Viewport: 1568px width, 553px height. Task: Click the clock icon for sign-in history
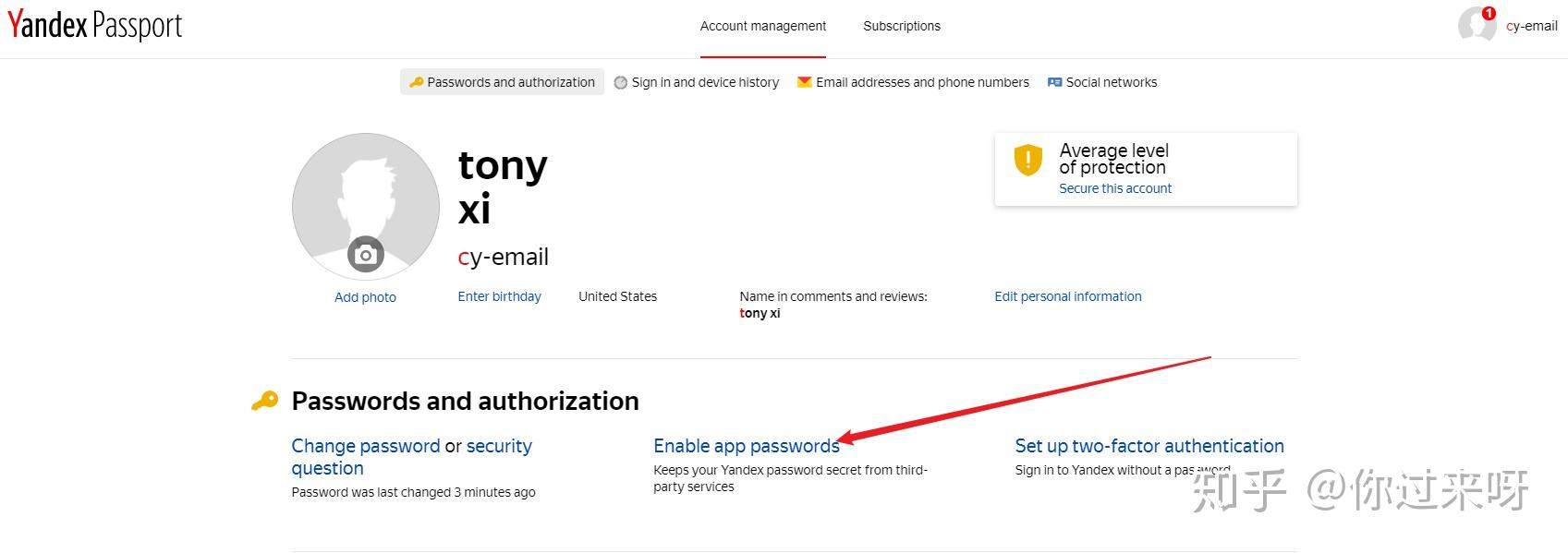(x=621, y=82)
